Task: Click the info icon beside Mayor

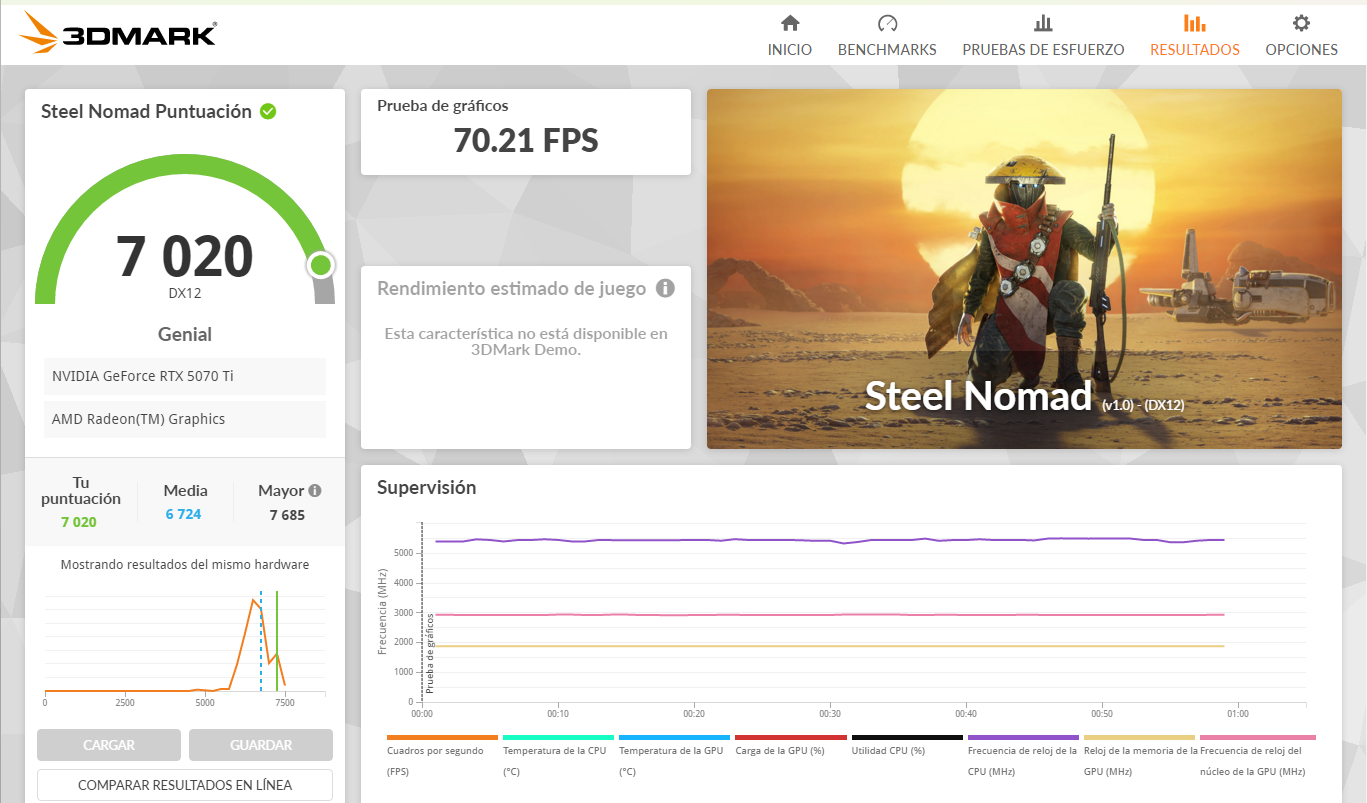Action: pos(315,491)
